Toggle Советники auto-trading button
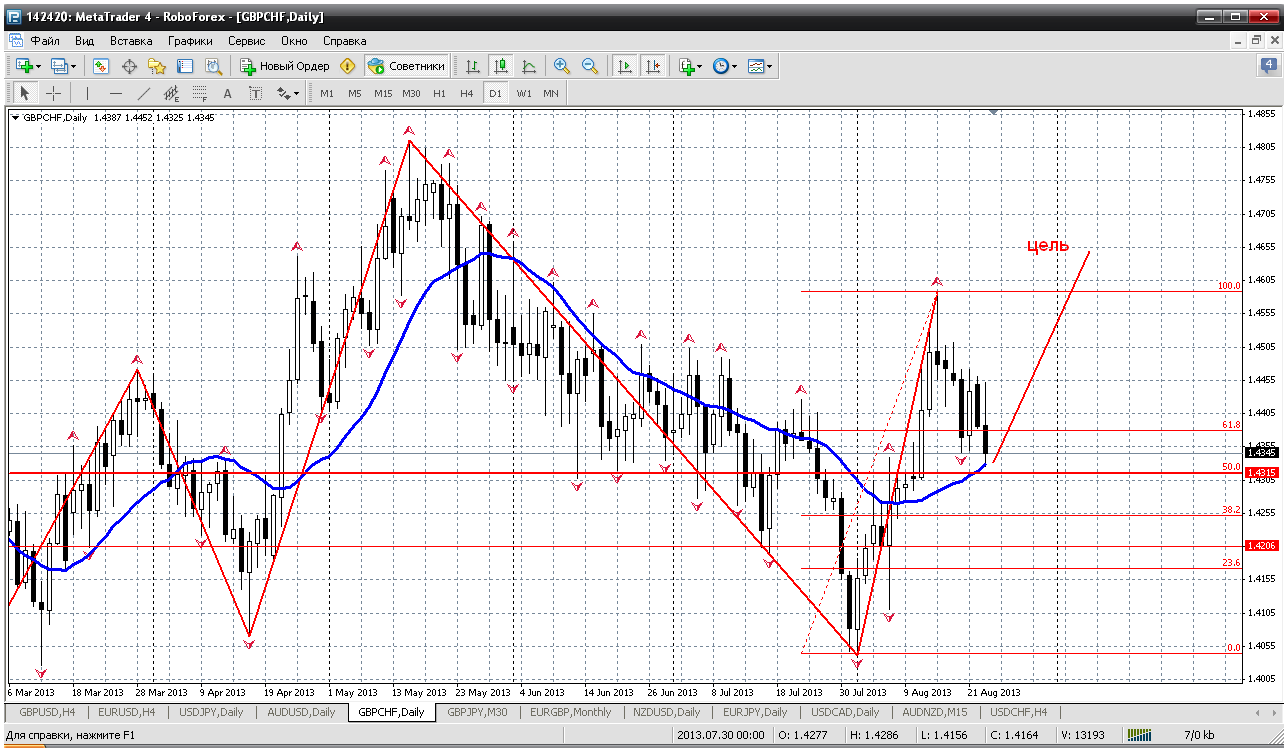 (x=406, y=66)
